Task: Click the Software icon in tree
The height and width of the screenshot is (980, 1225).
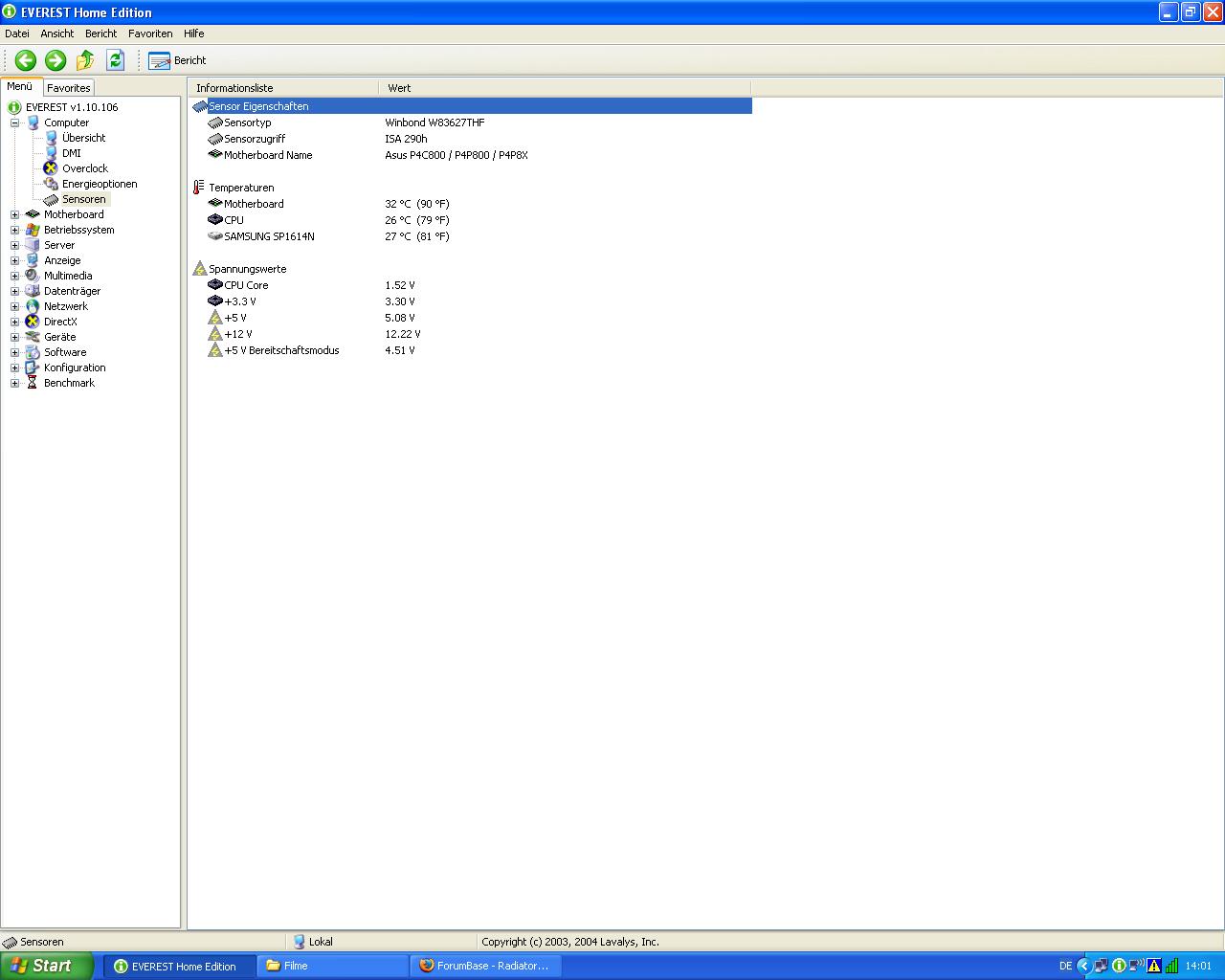Action: click(x=33, y=352)
